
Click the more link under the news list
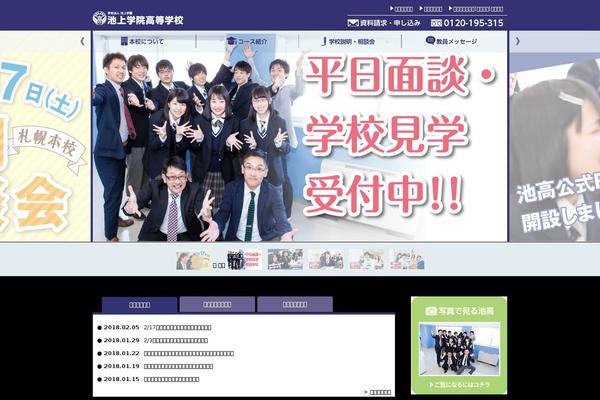click(377, 392)
